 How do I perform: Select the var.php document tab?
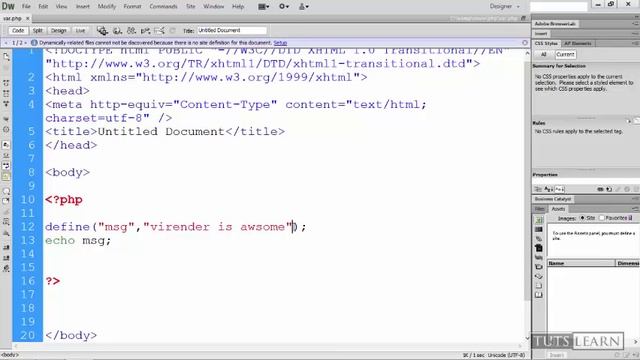(12, 18)
